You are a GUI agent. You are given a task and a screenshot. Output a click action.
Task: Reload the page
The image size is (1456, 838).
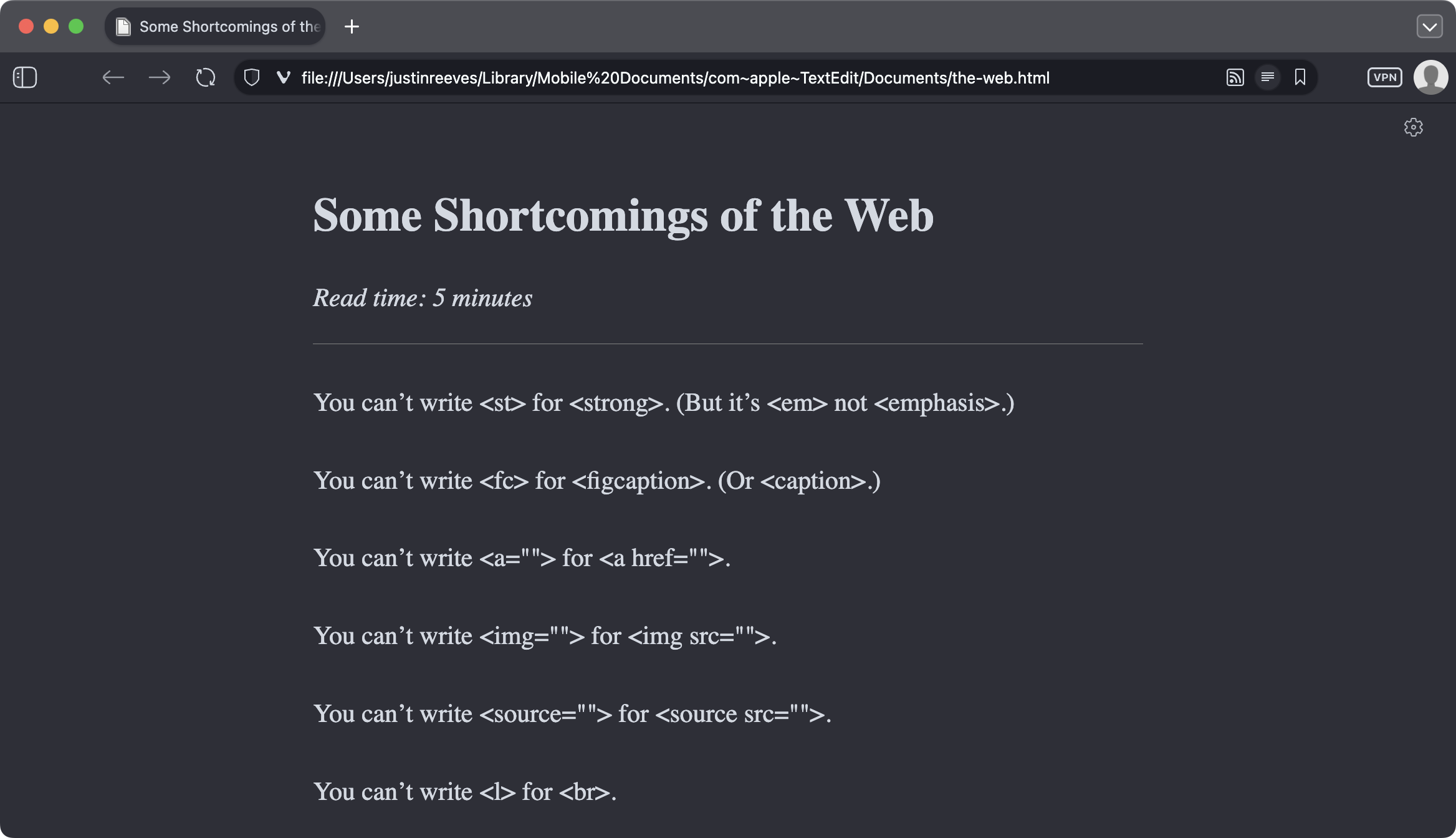click(206, 77)
